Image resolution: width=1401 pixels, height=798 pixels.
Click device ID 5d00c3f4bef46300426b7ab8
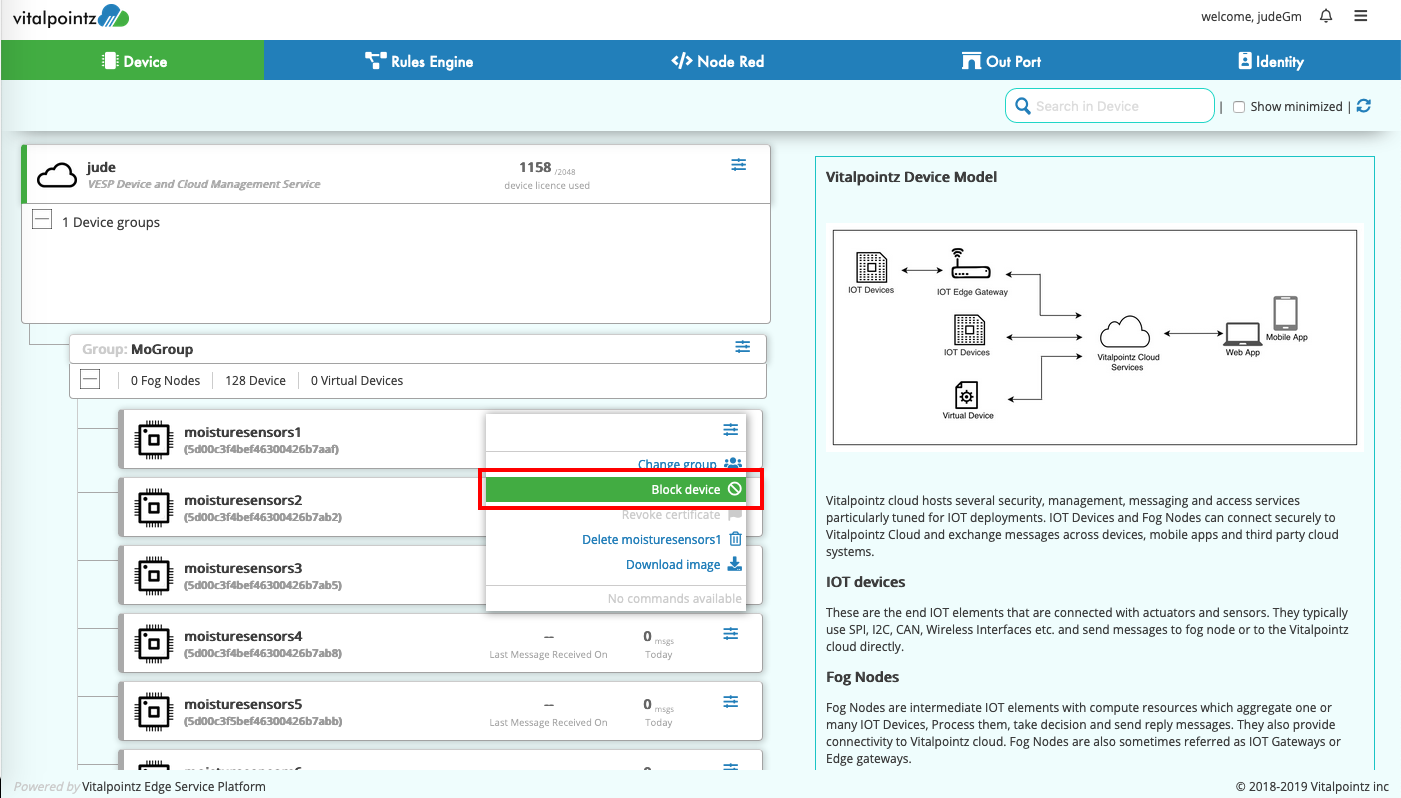262,653
